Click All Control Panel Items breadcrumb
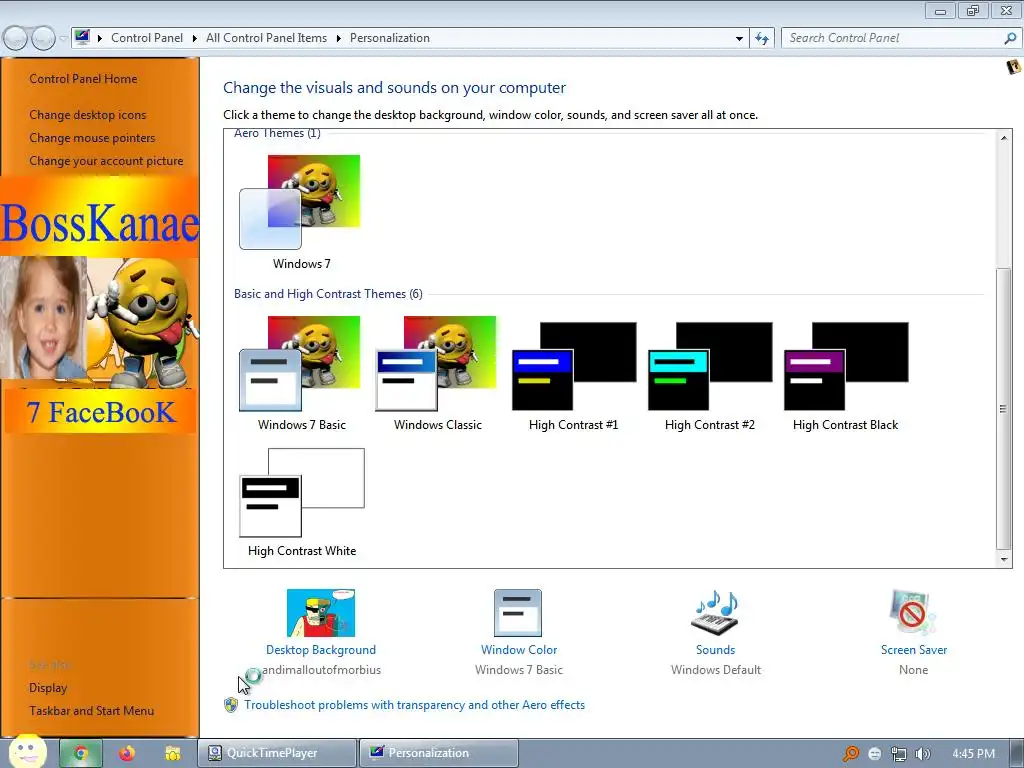1024x768 pixels. (266, 38)
